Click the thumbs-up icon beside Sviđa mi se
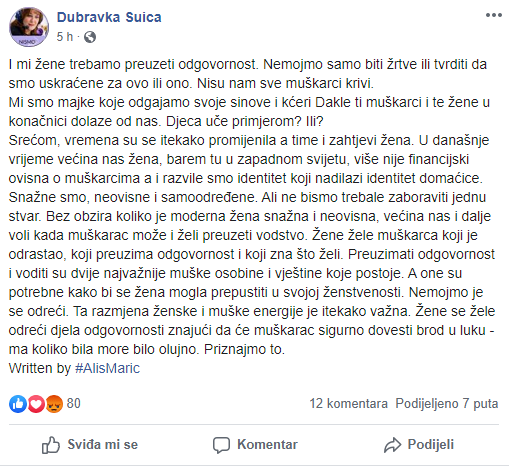This screenshot has width=509, height=468. pyautogui.click(x=51, y=445)
